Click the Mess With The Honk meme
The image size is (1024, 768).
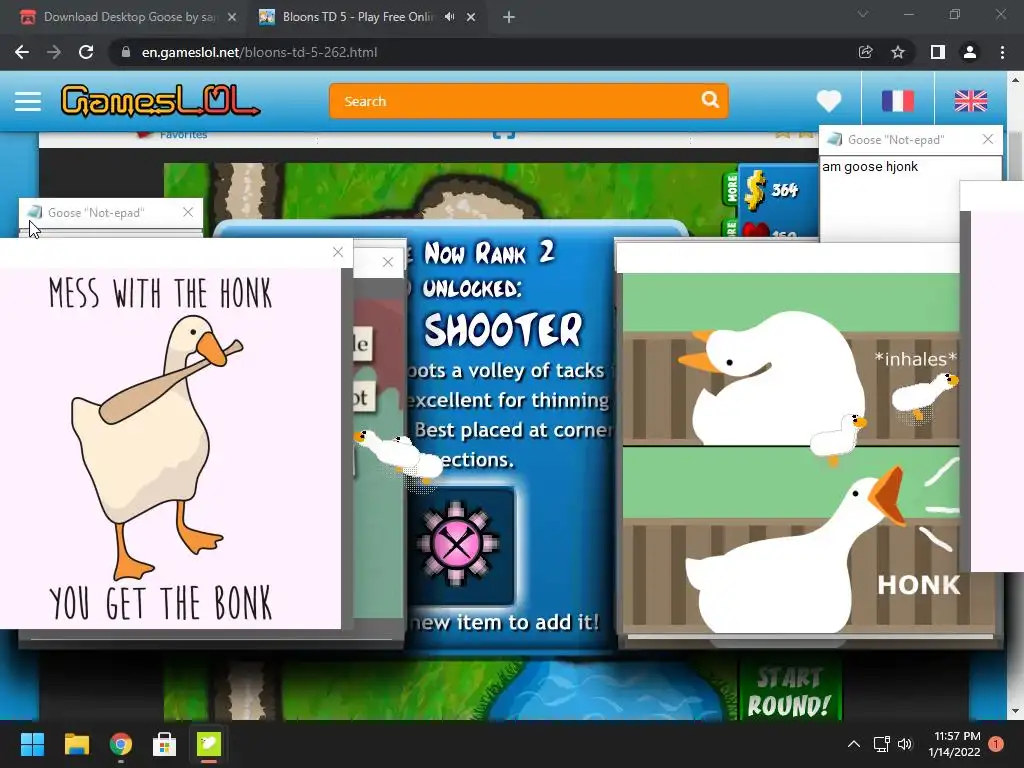[170, 448]
